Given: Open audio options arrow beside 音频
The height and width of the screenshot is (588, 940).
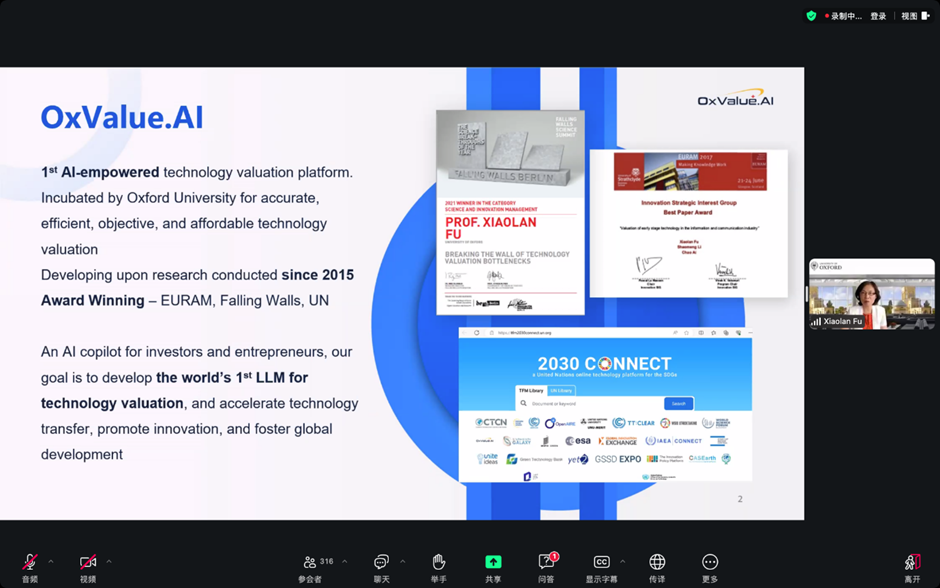Looking at the screenshot, I should coord(51,562).
